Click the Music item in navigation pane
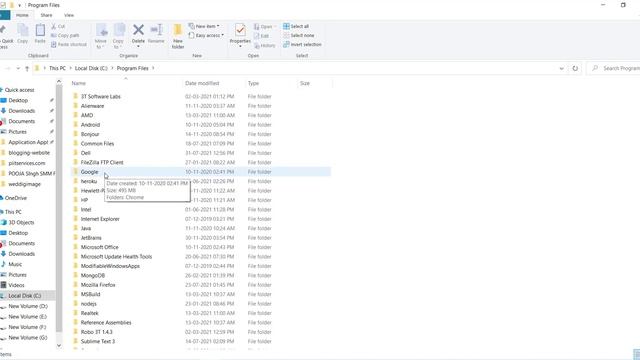Viewport: 640px width, 360px height. (x=15, y=264)
